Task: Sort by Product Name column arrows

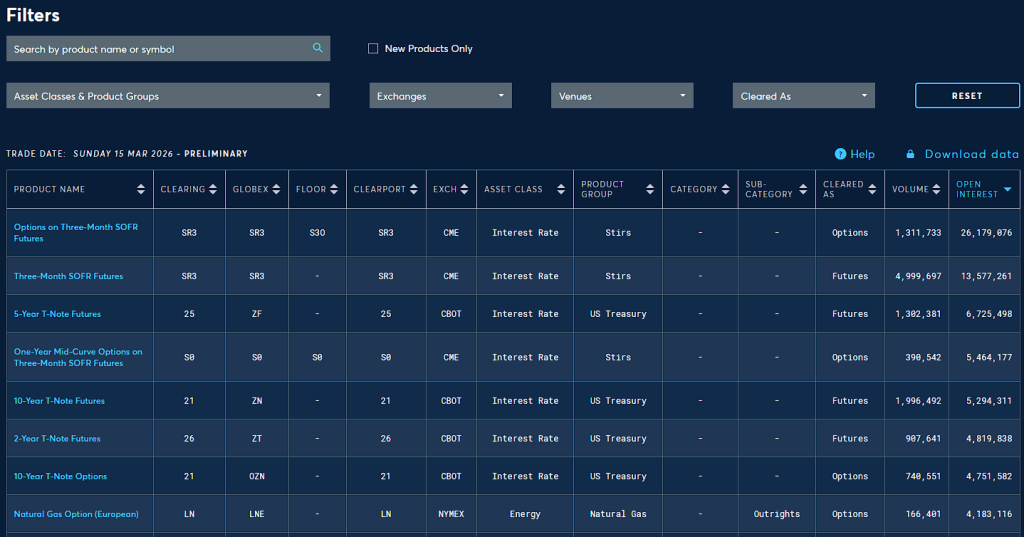Action: click(x=141, y=189)
